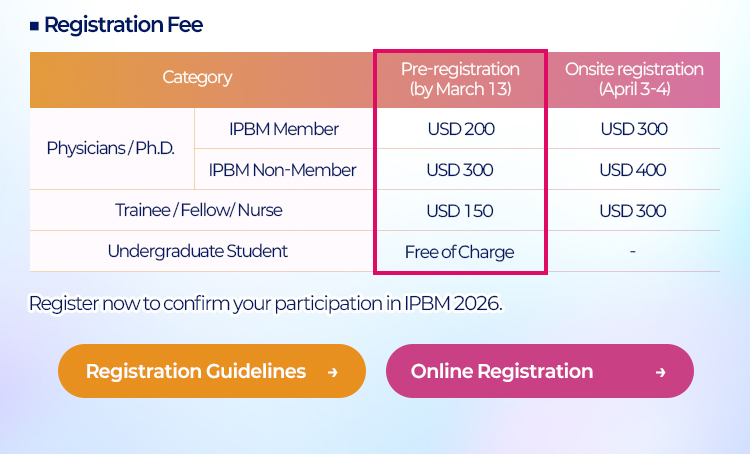Screen dimensions: 750x454
Task: Click the arrow icon on Registration Guidelines
Action: [x=332, y=372]
